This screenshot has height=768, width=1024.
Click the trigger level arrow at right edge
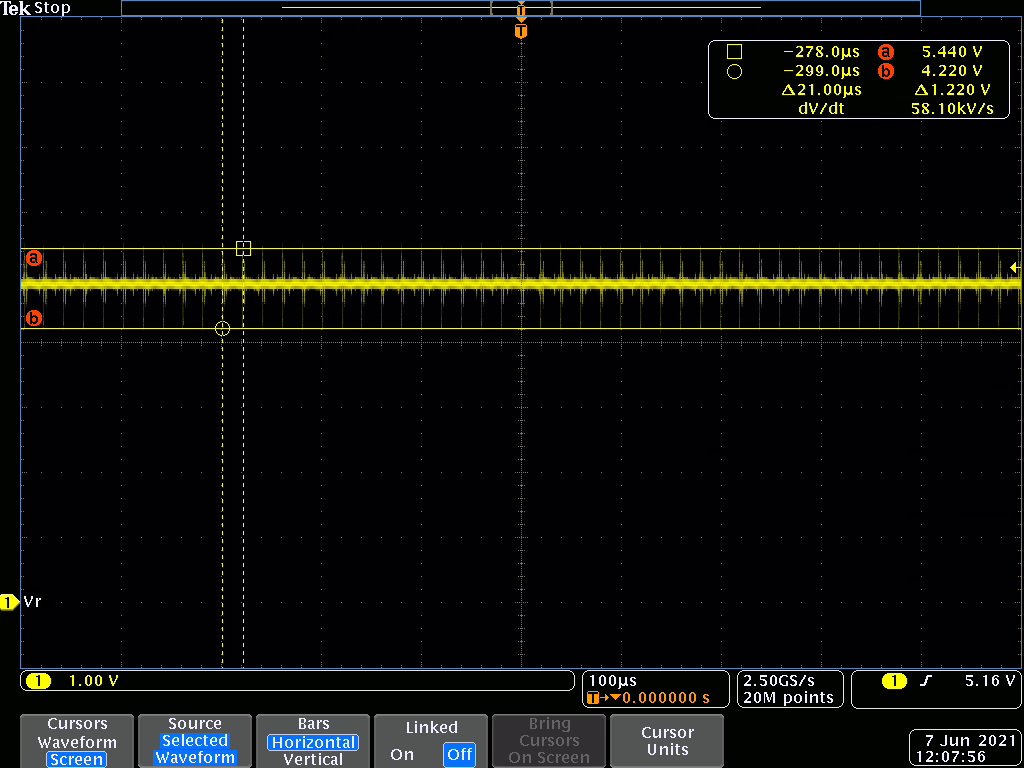coord(1014,267)
